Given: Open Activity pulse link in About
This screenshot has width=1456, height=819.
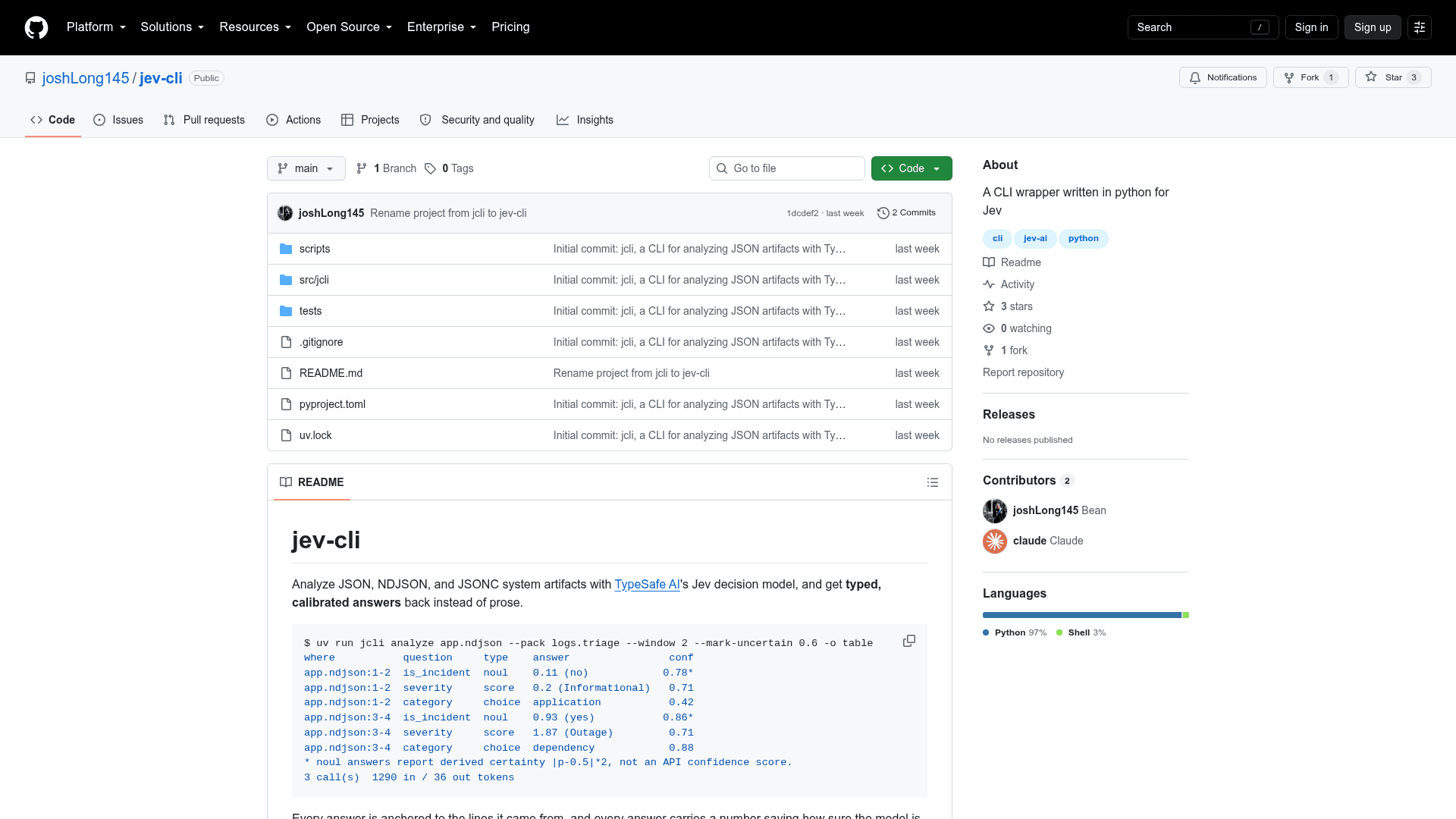Looking at the screenshot, I should 1009,284.
